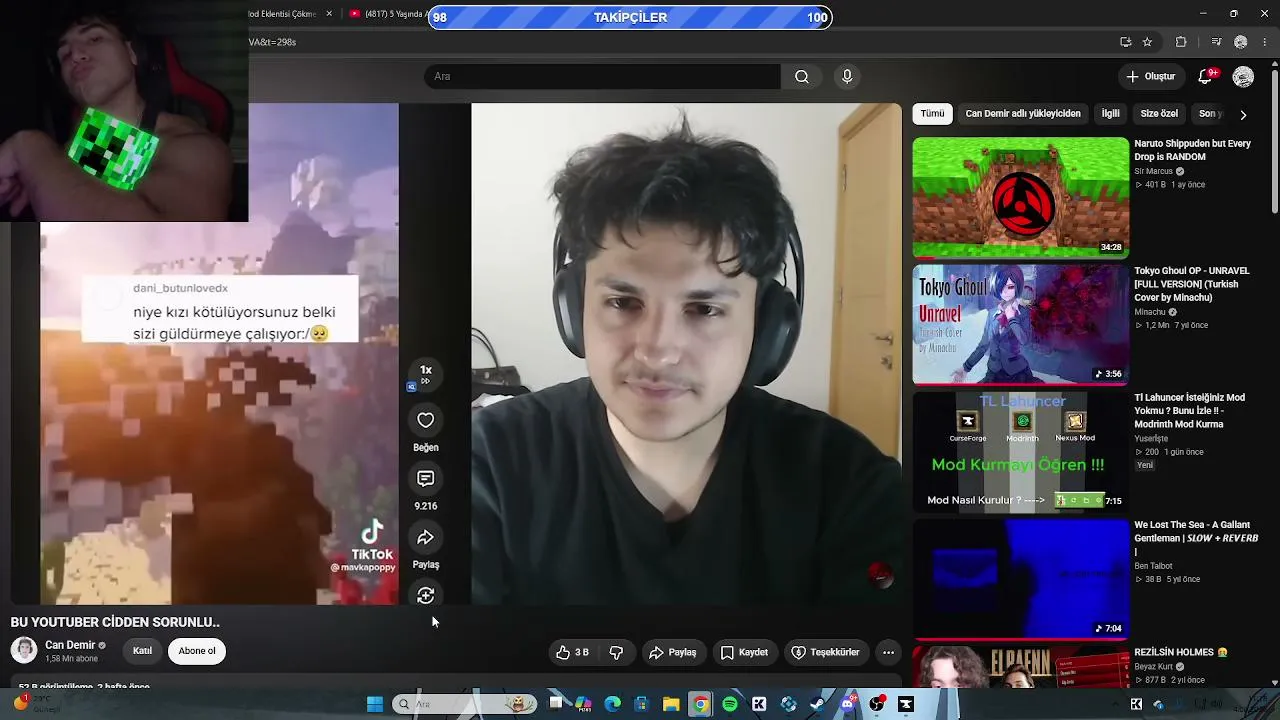Screen dimensions: 1280x720
Task: Open the Chrome extensions puzzle icon
Action: pos(1181,42)
